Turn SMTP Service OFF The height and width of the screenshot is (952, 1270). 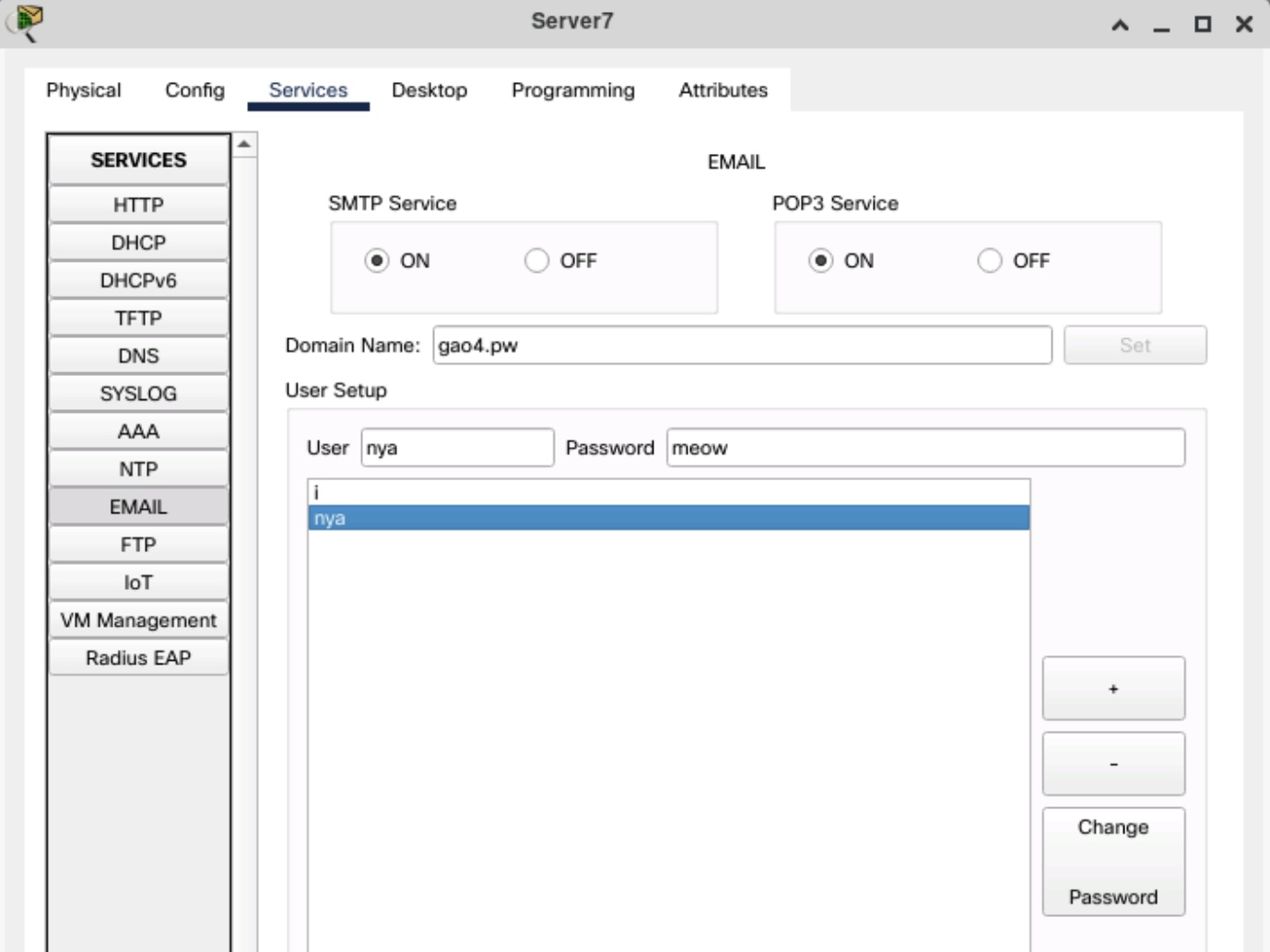[536, 261]
